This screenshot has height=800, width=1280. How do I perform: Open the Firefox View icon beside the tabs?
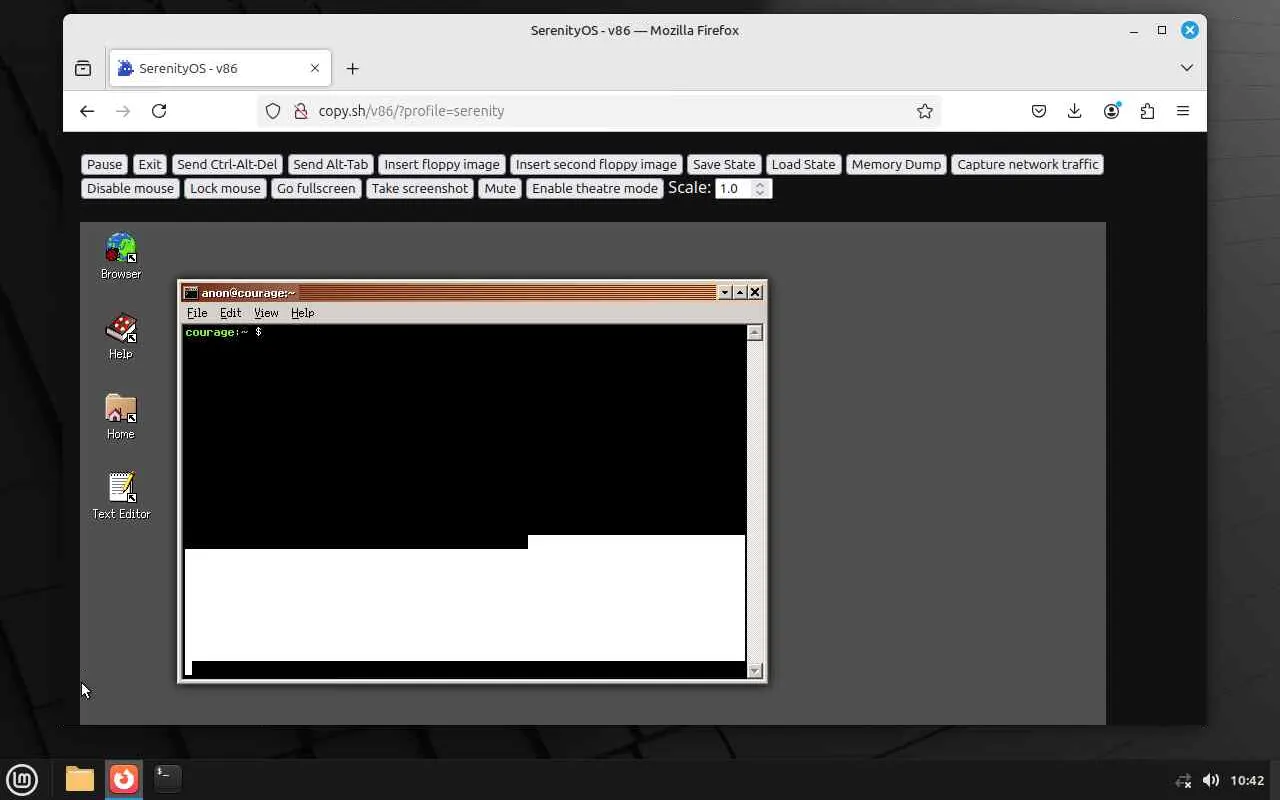(83, 68)
